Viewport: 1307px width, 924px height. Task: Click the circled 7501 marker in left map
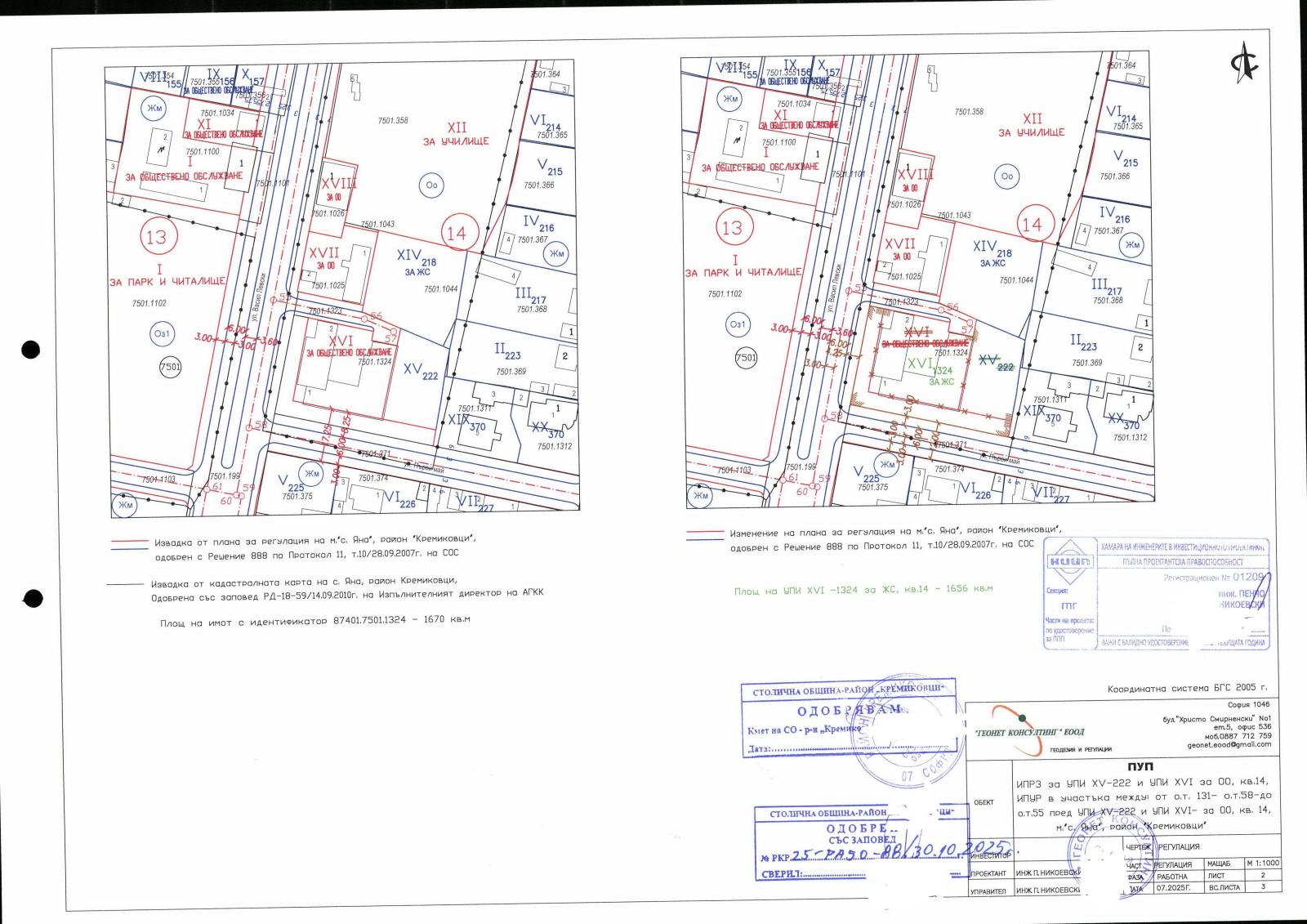(x=170, y=368)
